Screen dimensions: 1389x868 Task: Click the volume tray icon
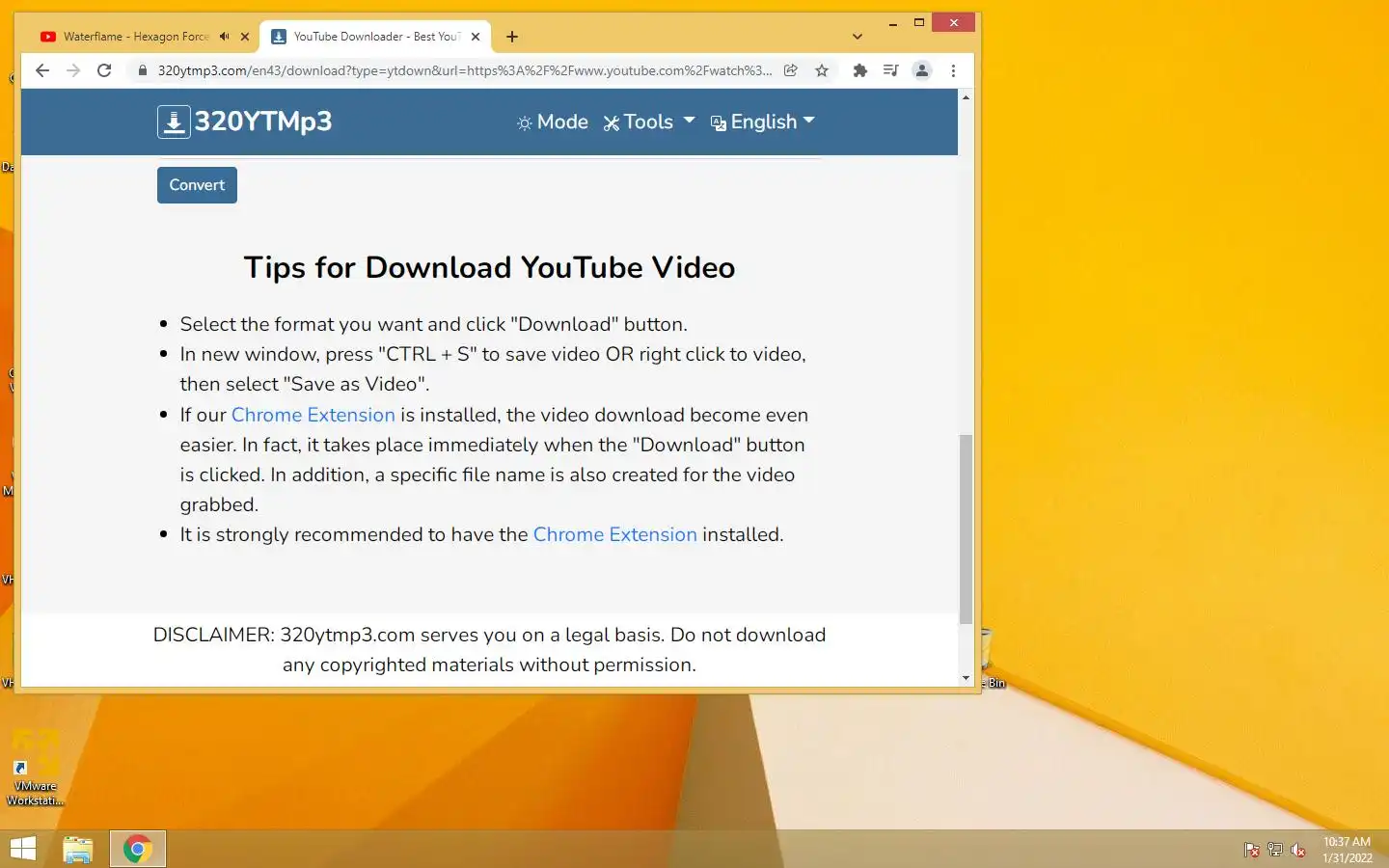(1298, 850)
